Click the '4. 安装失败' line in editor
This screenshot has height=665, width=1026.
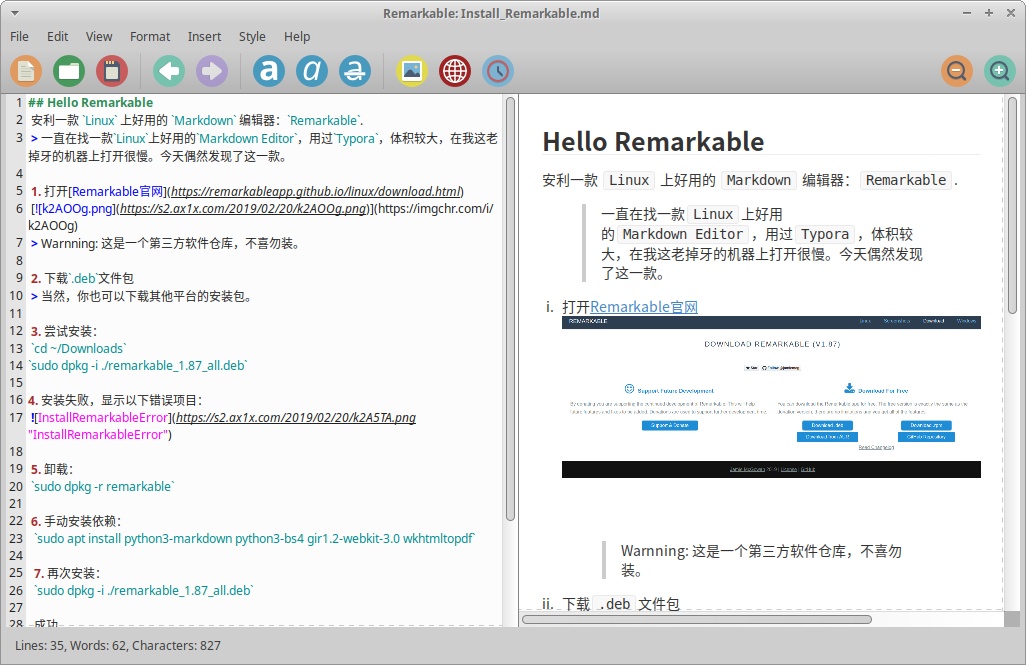pos(116,400)
